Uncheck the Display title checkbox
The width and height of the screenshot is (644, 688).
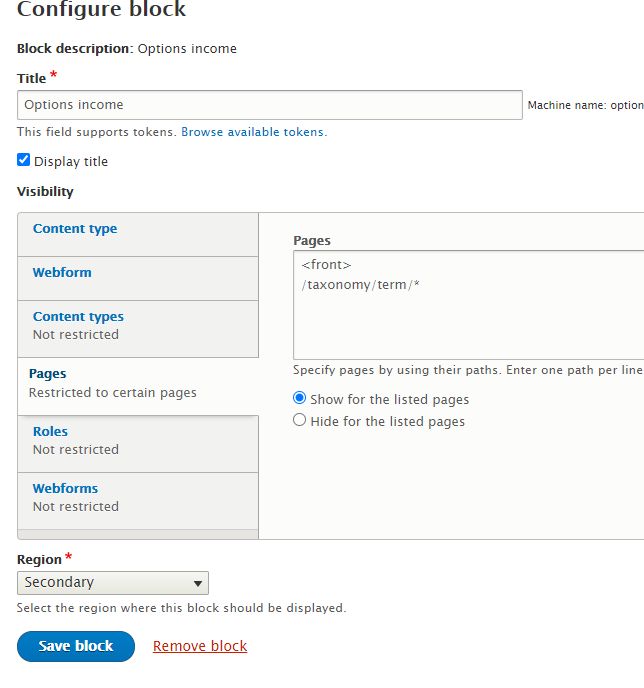click(24, 160)
